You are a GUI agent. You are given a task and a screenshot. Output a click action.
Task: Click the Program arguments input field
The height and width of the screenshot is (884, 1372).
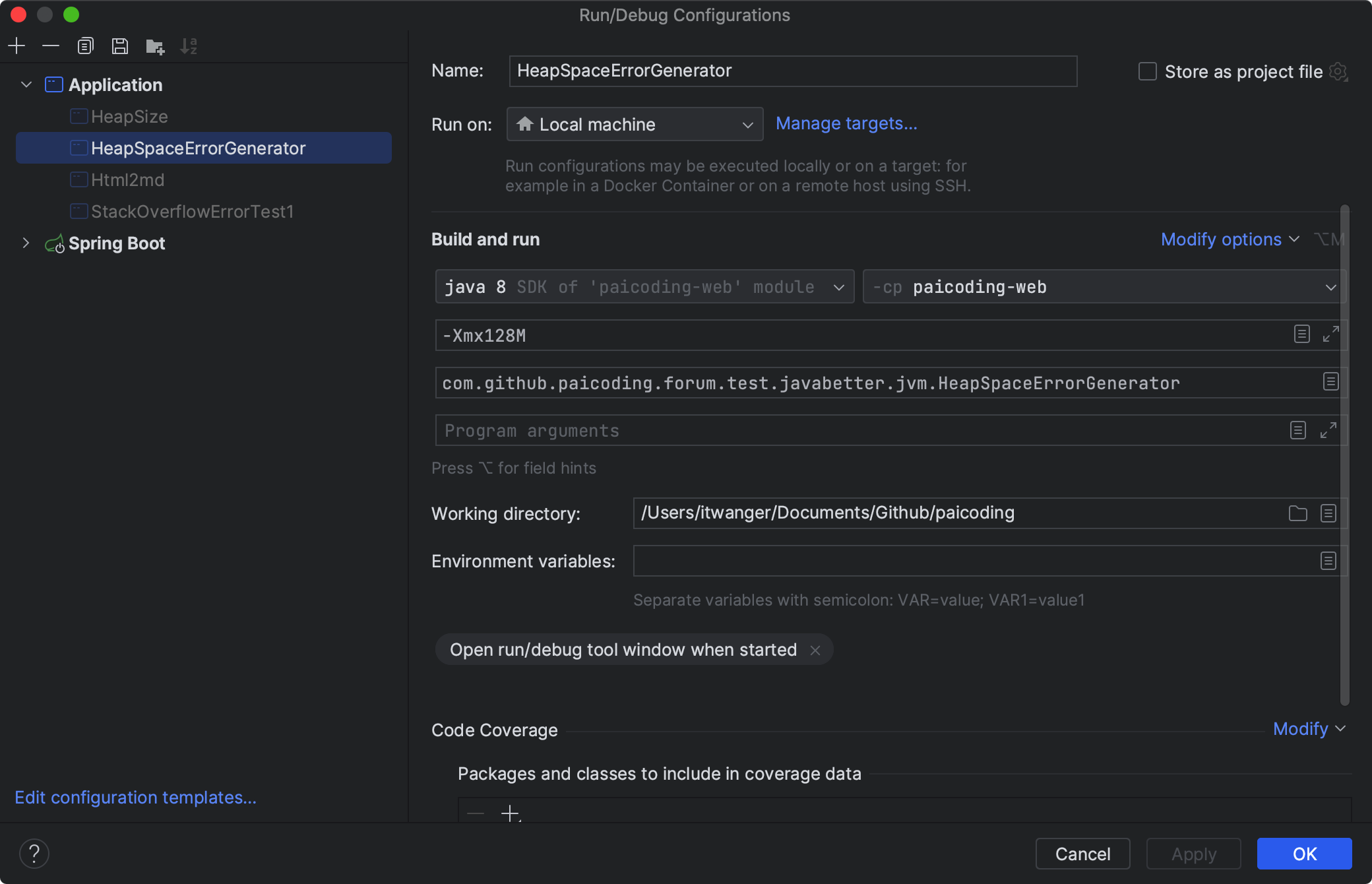click(857, 430)
